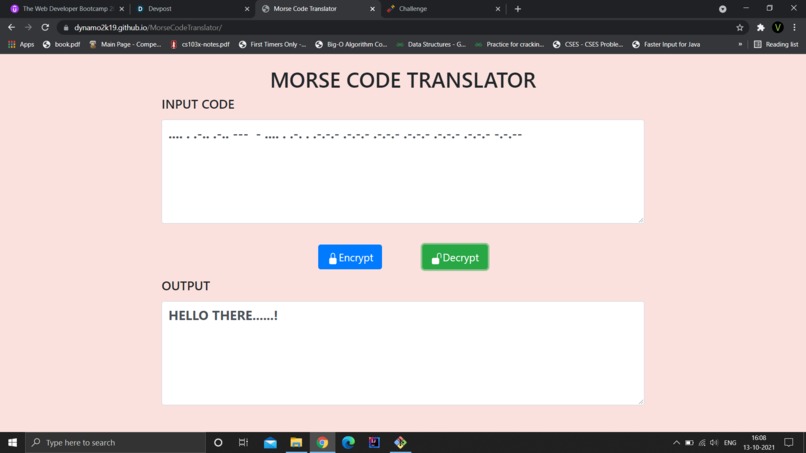The width and height of the screenshot is (806, 453).
Task: Expand the hidden bookmarks chevron
Action: pyautogui.click(x=740, y=44)
